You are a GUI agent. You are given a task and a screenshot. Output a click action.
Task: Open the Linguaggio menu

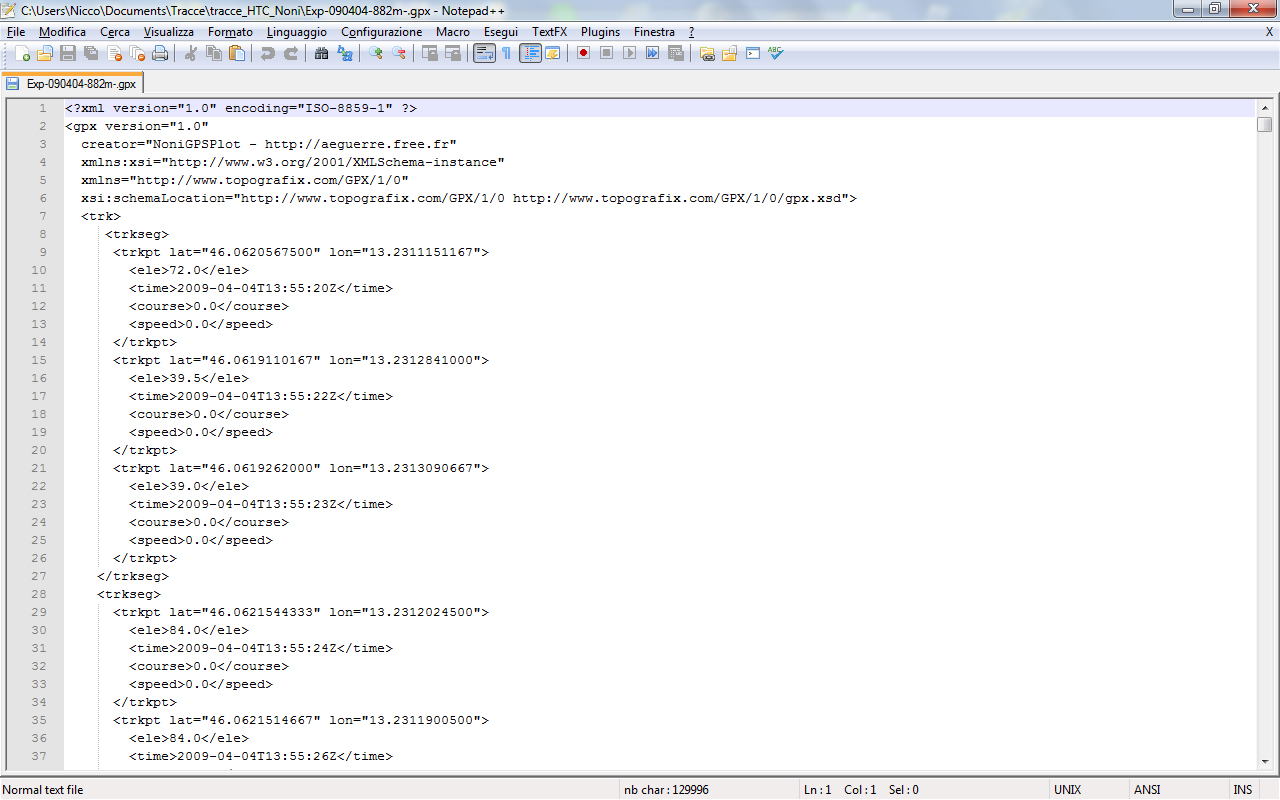point(297,32)
